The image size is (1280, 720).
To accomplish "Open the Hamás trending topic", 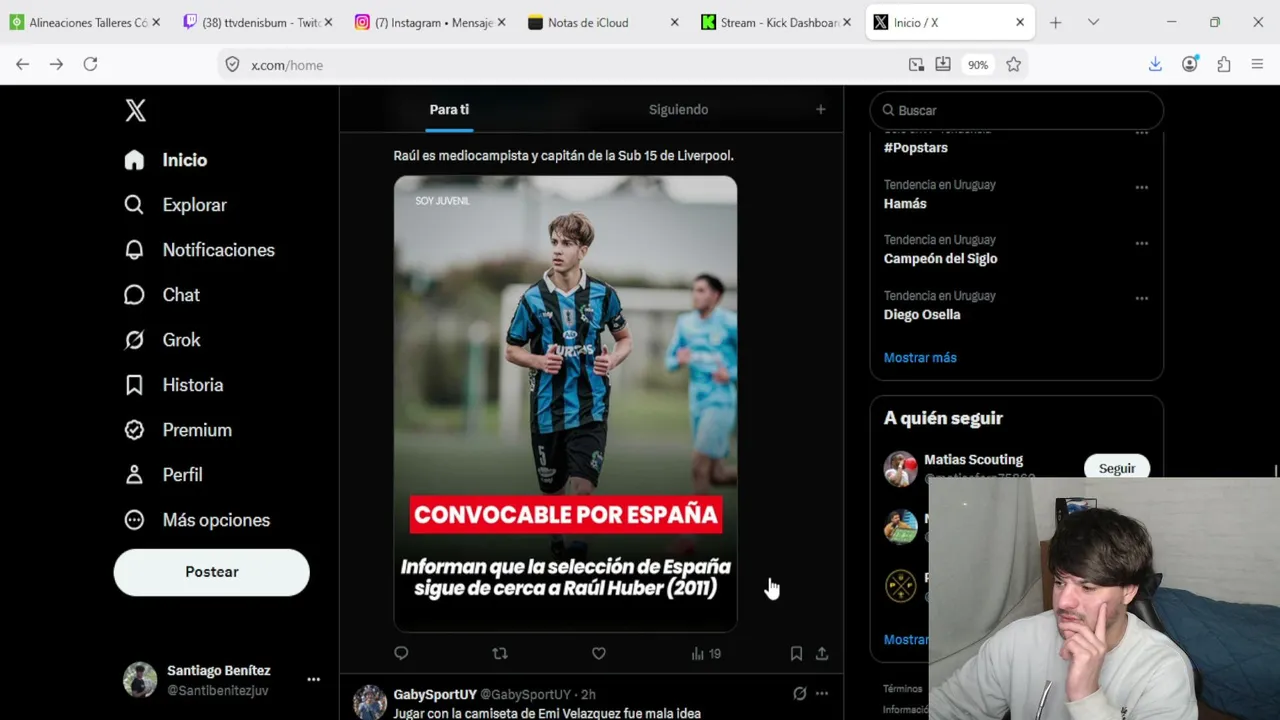I will [905, 204].
